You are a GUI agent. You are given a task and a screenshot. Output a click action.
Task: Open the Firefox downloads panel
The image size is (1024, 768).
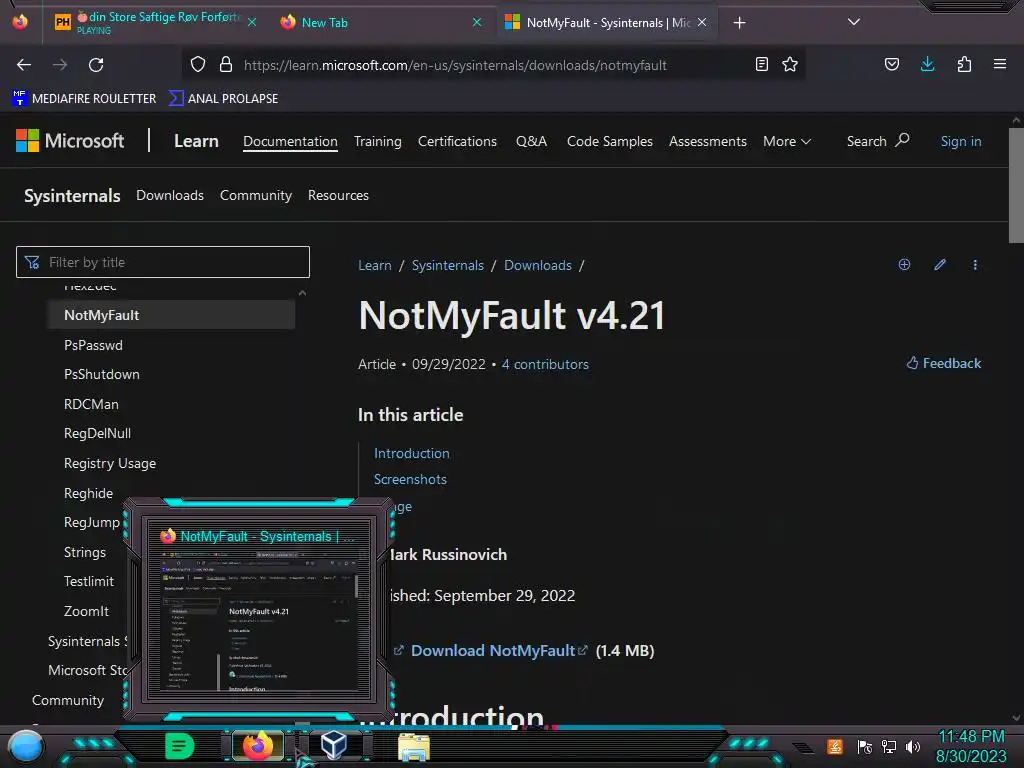tap(927, 64)
